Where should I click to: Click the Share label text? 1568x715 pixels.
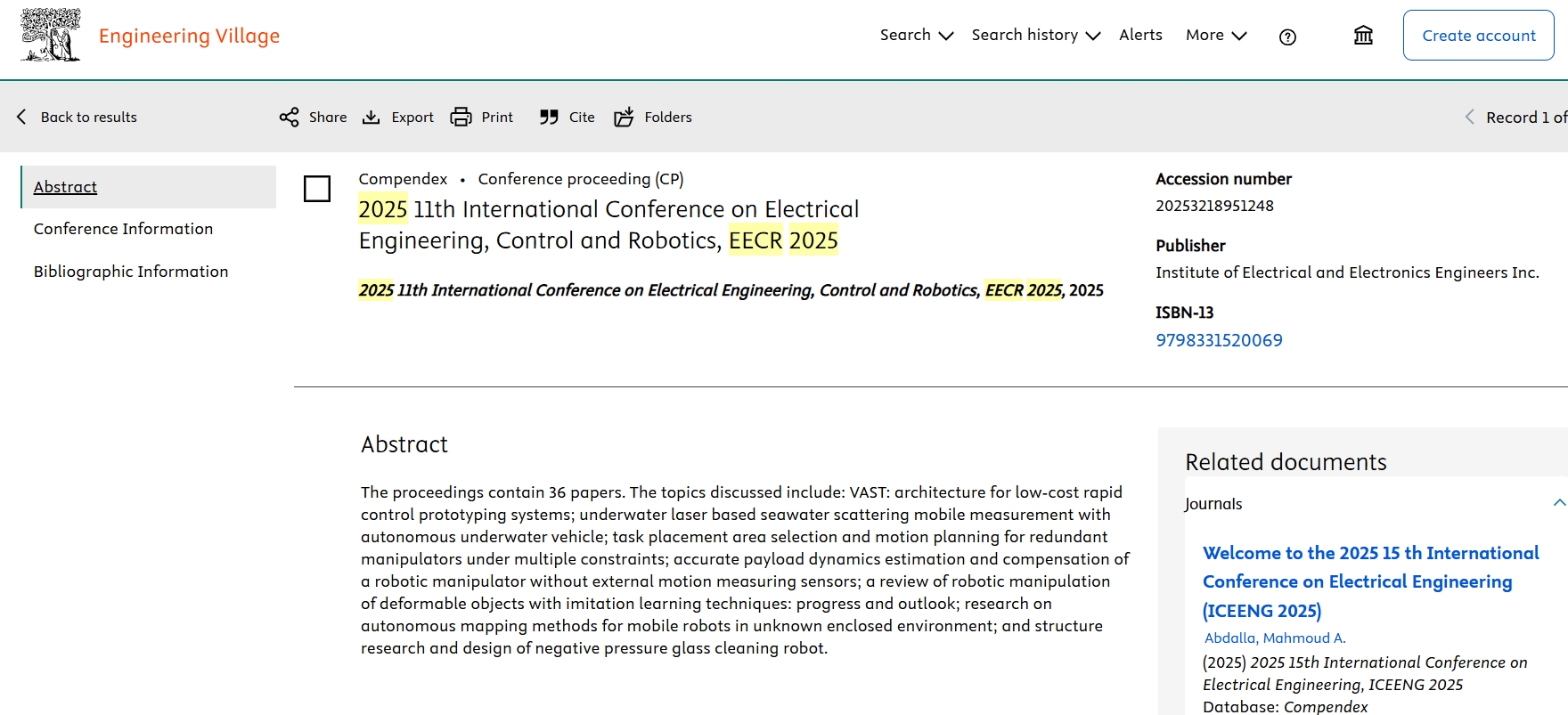pyautogui.click(x=328, y=117)
